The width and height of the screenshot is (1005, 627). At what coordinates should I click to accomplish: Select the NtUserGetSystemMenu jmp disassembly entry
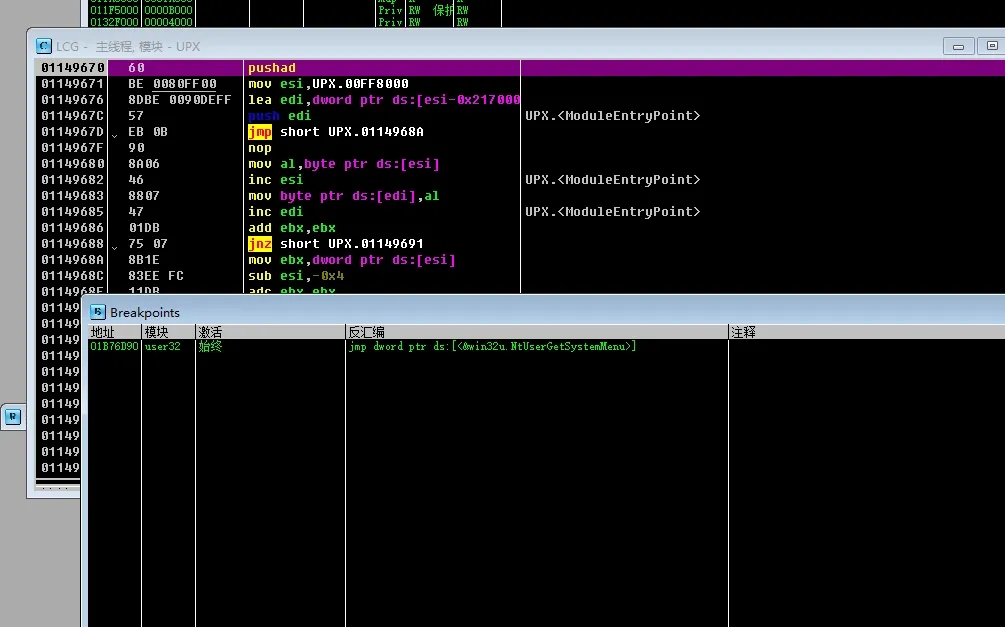[492, 346]
